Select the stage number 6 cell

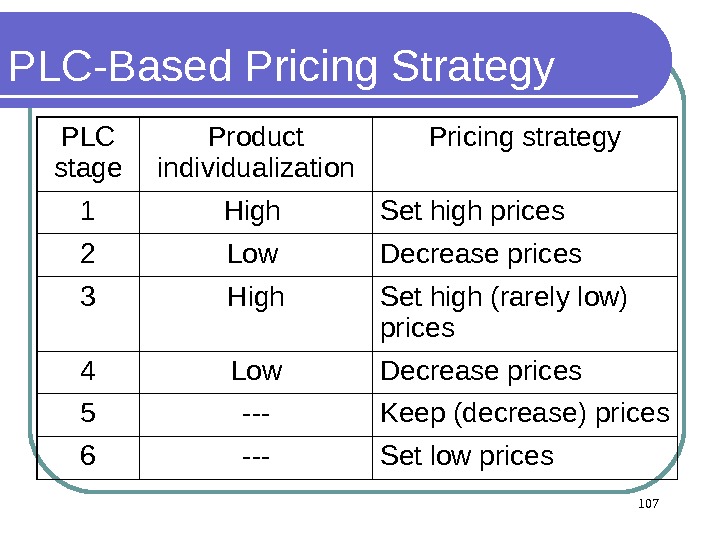88,457
